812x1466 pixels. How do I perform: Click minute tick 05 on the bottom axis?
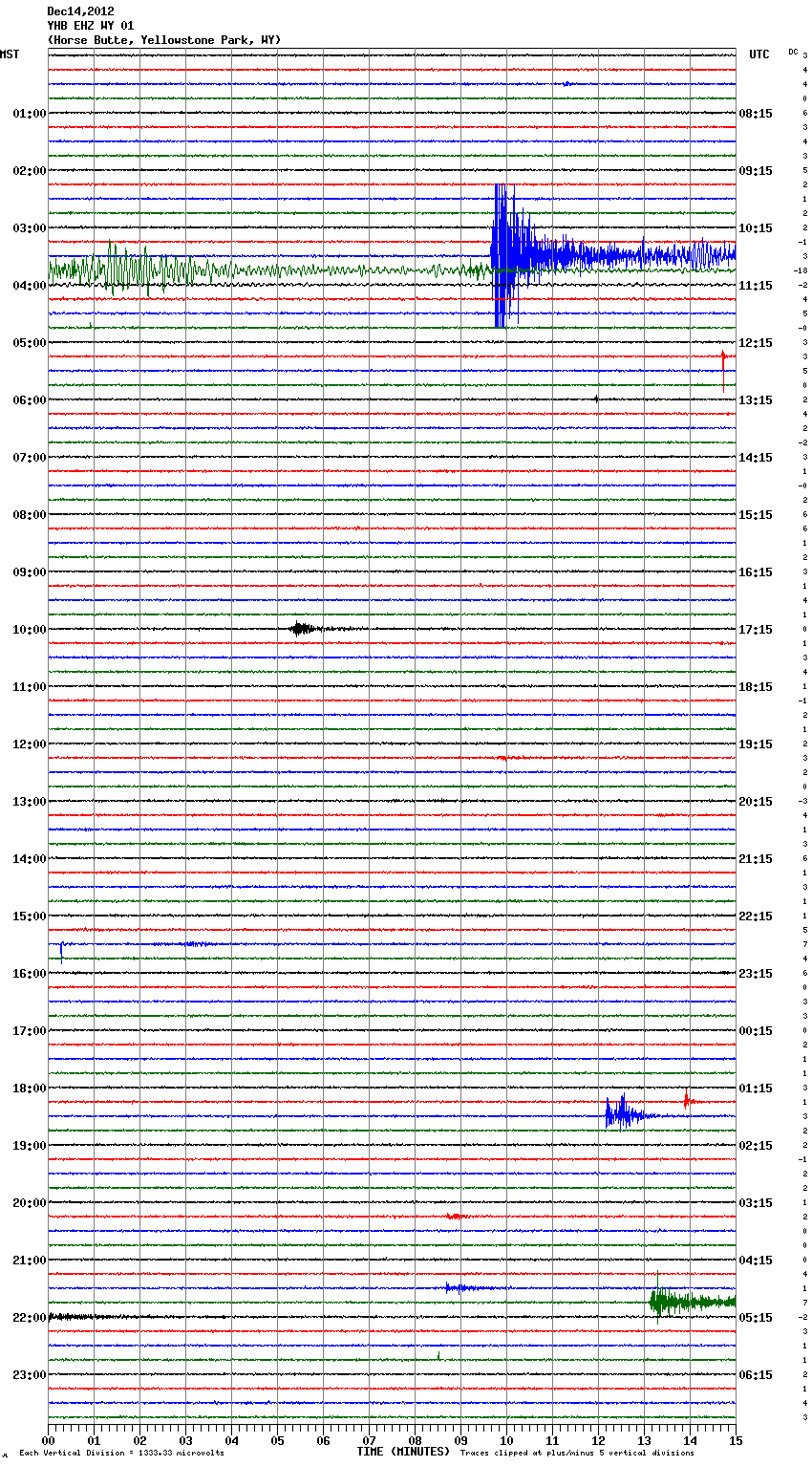click(277, 1440)
